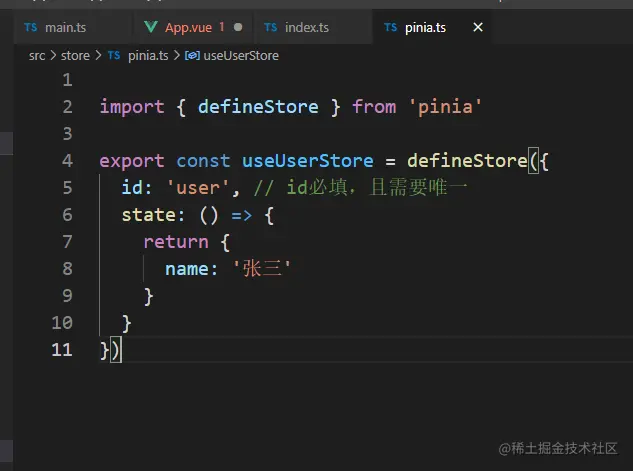This screenshot has height=471, width=633.
Task: Click the 'const' keyword on line 4
Action: tap(203, 161)
